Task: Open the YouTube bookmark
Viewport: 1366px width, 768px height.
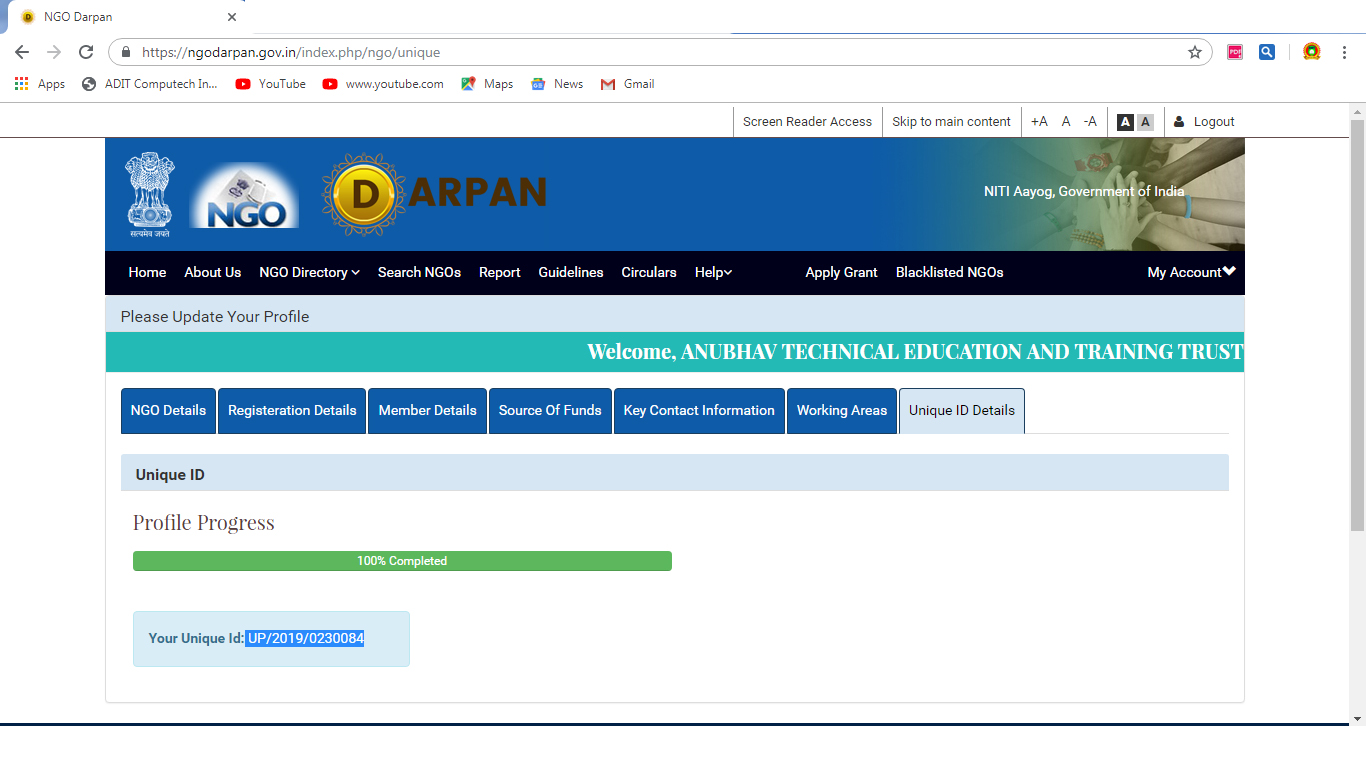Action: point(271,84)
